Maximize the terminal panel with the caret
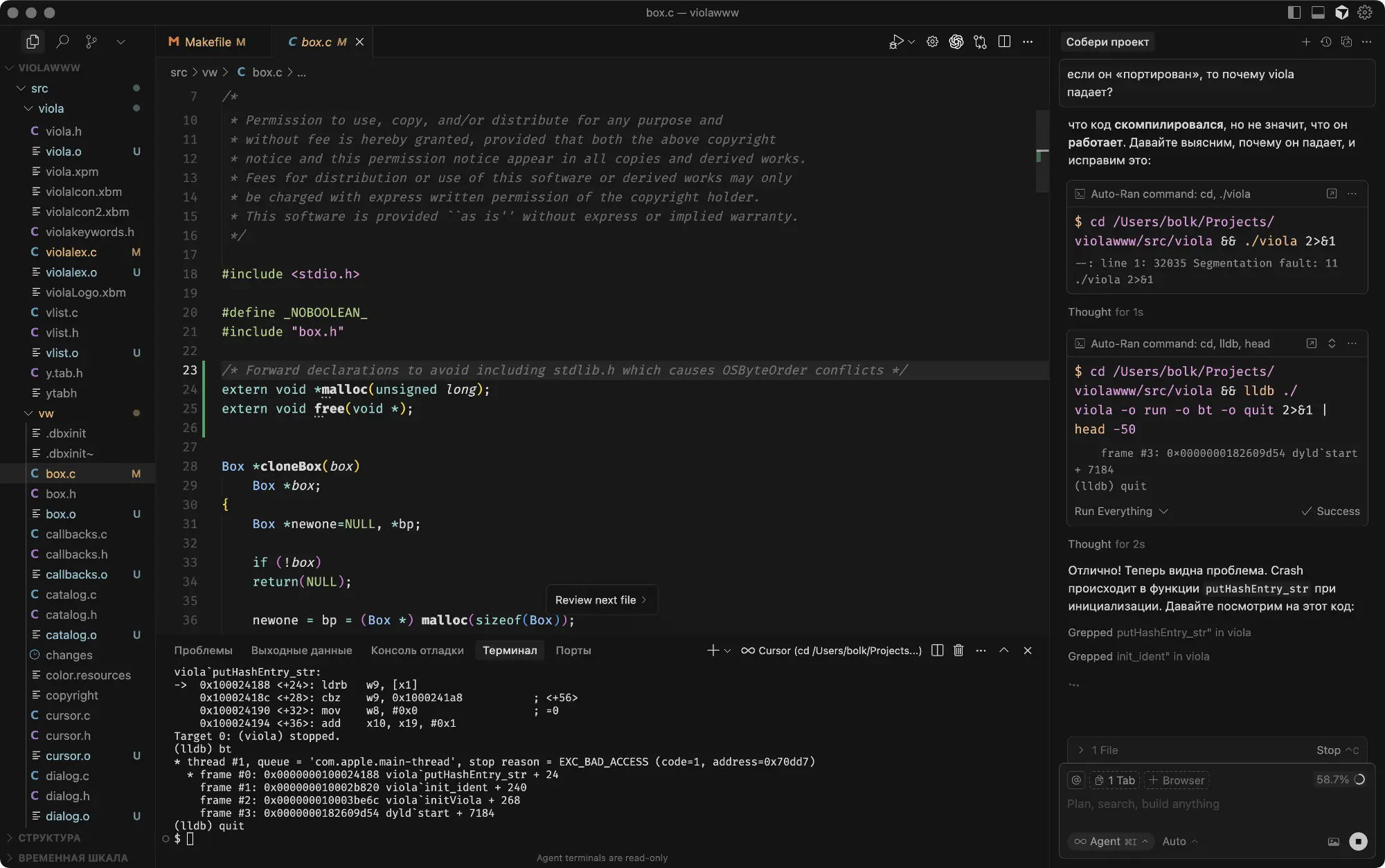The image size is (1385, 868). coord(1003,650)
